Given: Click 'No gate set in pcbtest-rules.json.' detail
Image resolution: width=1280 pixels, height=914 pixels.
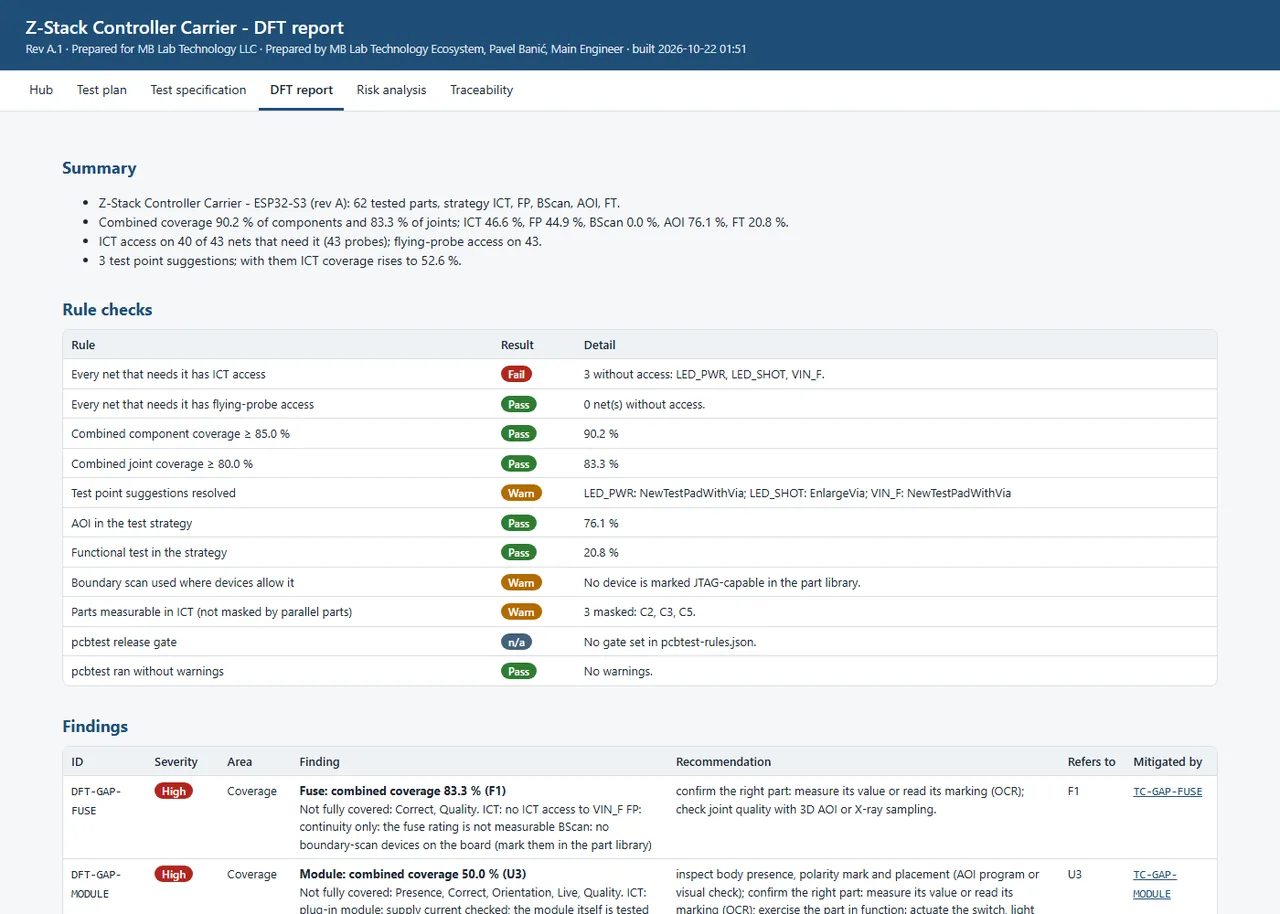Looking at the screenshot, I should click(x=670, y=642).
